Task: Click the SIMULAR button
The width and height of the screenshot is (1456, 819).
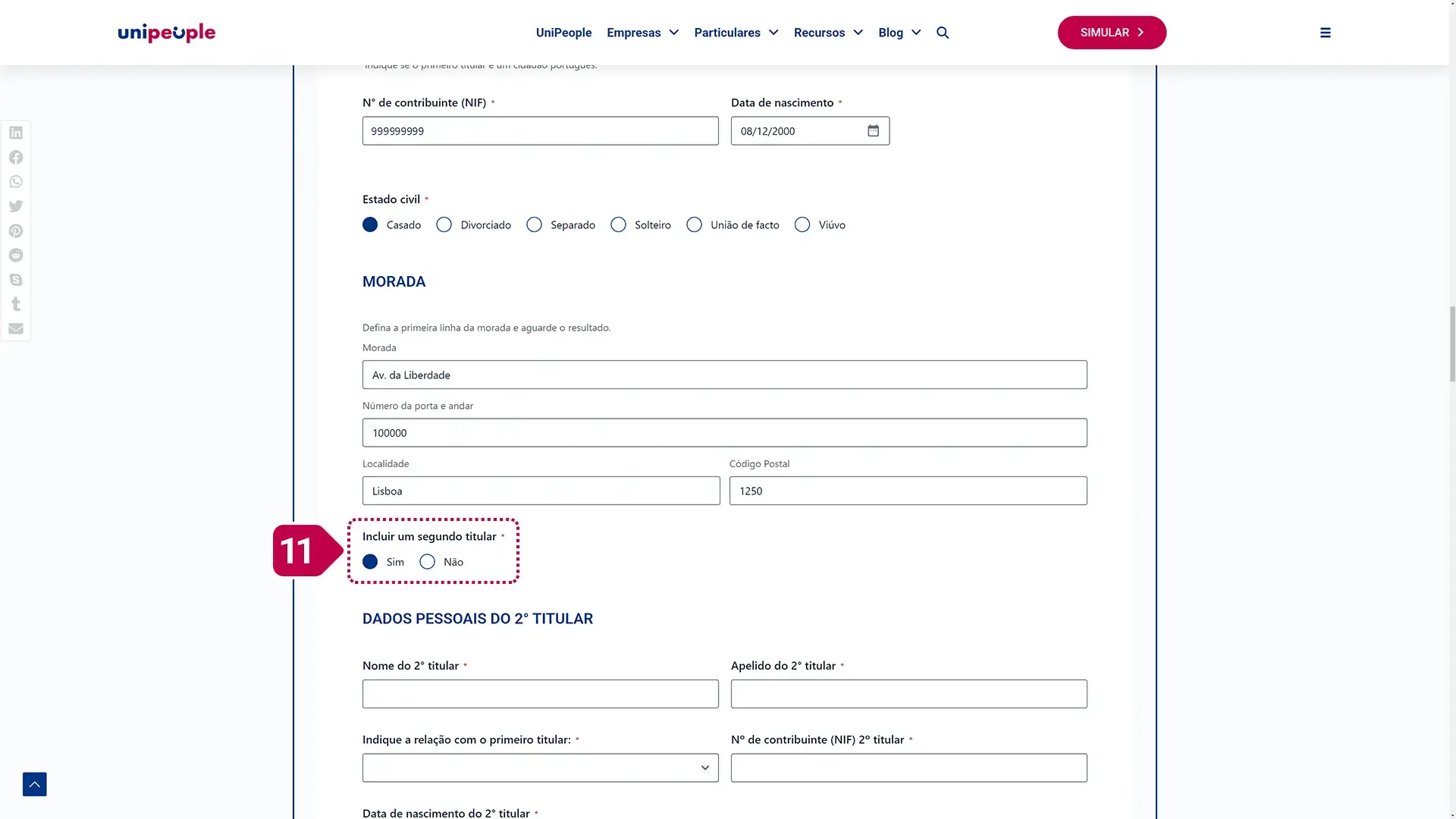Action: (1112, 33)
